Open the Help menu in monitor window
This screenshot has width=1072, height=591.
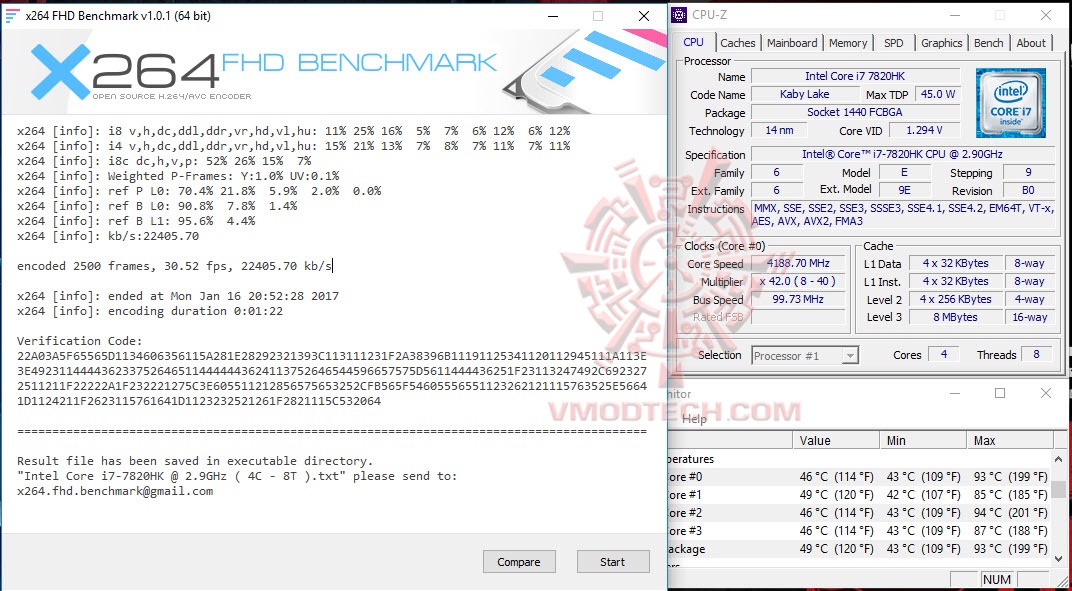coord(694,419)
